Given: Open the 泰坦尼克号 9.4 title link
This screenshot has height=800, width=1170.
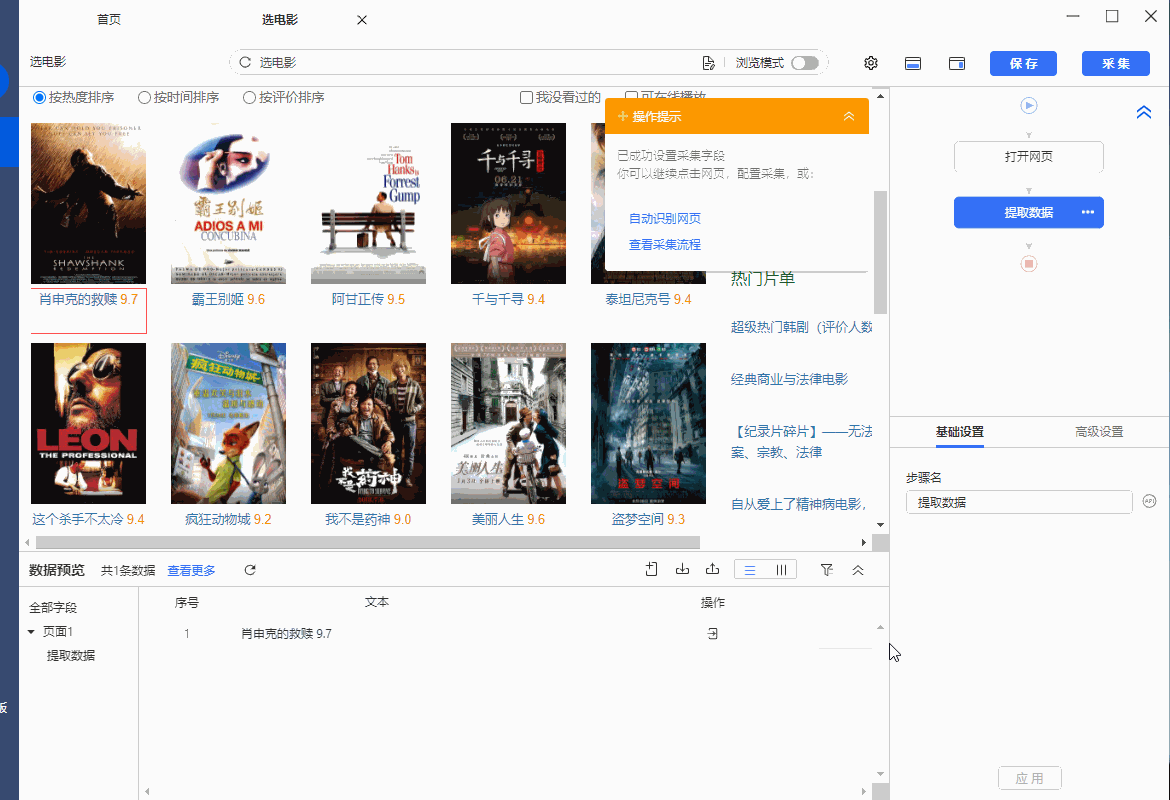Looking at the screenshot, I should pos(648,299).
